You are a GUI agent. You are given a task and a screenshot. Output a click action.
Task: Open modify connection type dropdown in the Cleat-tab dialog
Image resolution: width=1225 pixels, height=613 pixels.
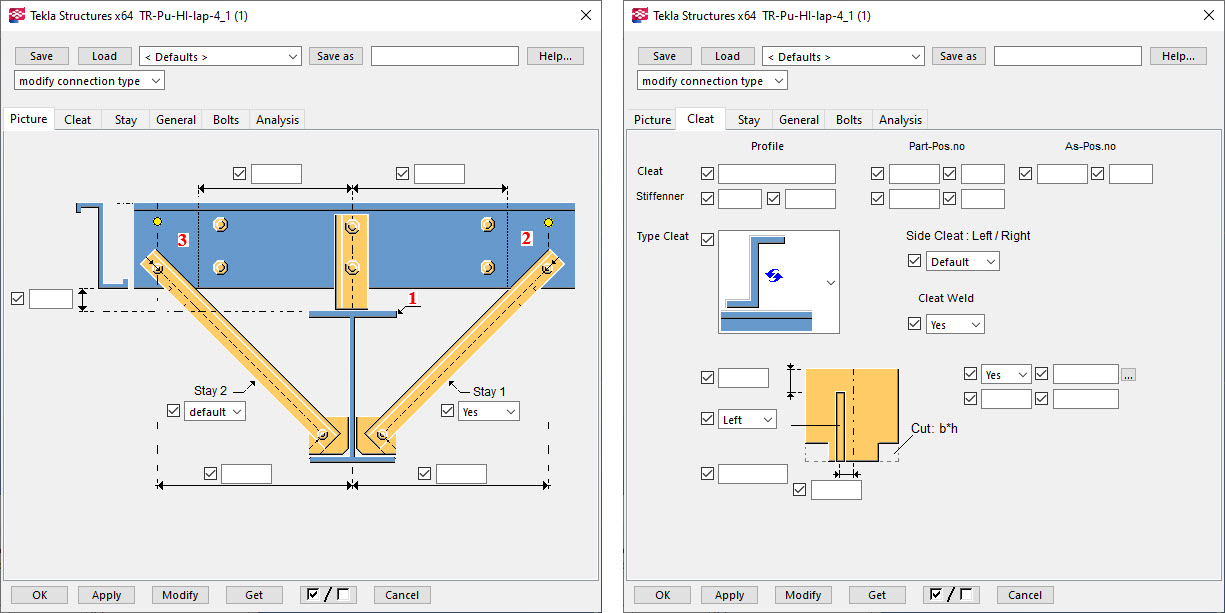coord(713,81)
